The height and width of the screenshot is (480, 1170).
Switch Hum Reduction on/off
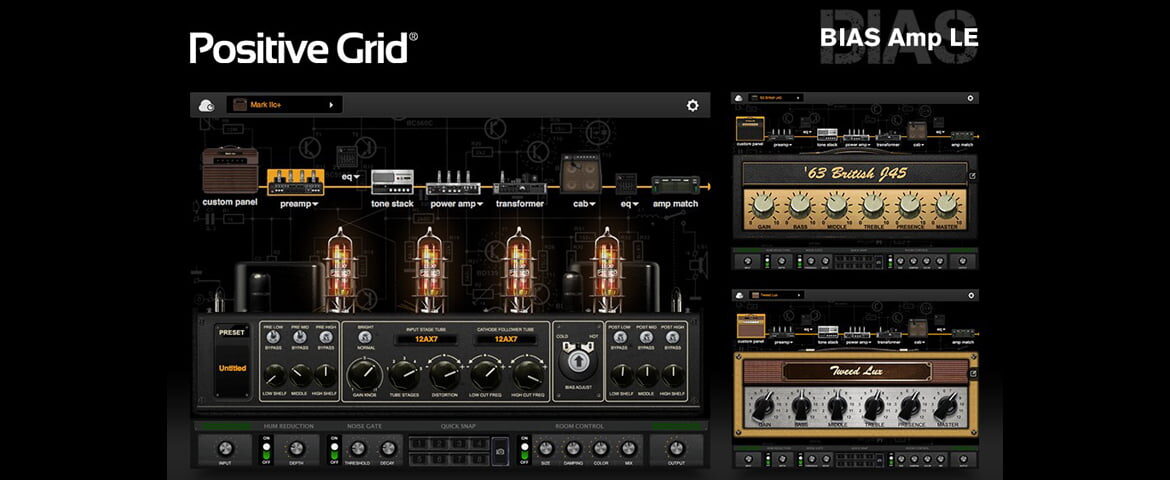coord(265,449)
